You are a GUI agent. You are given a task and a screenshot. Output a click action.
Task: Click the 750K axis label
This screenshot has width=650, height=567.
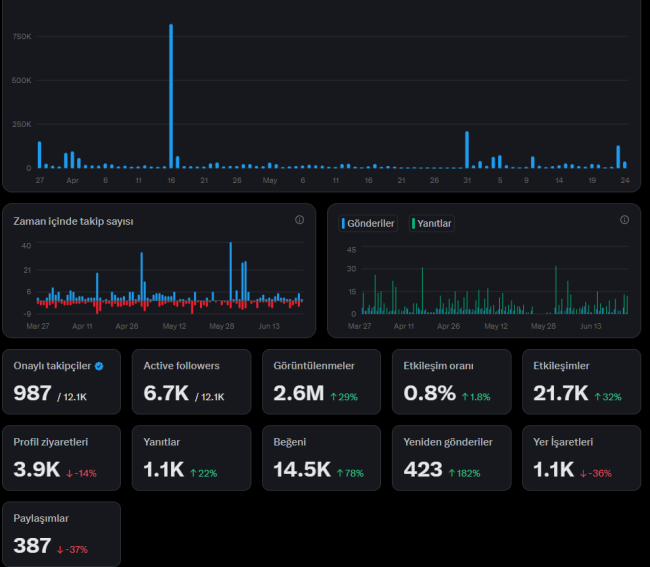[x=22, y=36]
